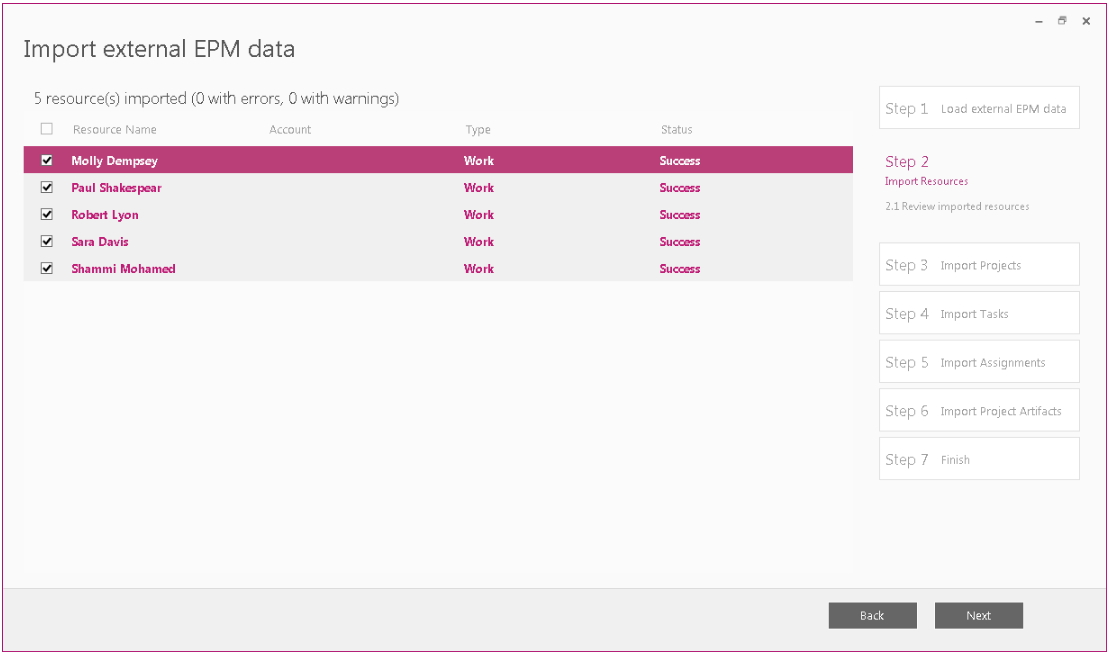1109x655 pixels.
Task: Click Work type in Molly Dempsey row
Action: pos(479,161)
